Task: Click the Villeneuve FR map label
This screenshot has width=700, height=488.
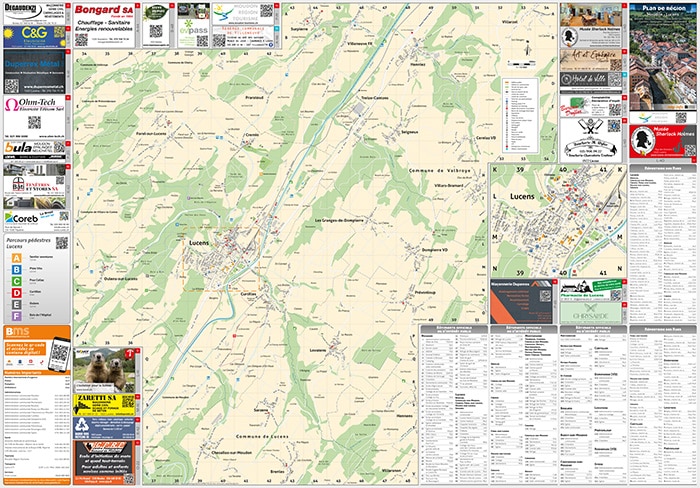Action: tap(359, 44)
